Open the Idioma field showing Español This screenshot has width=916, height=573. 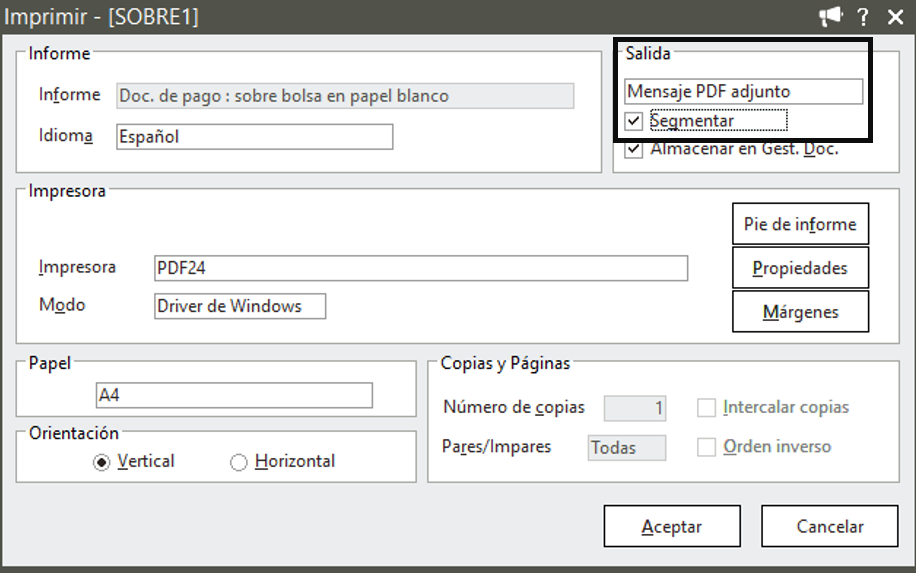tap(255, 137)
